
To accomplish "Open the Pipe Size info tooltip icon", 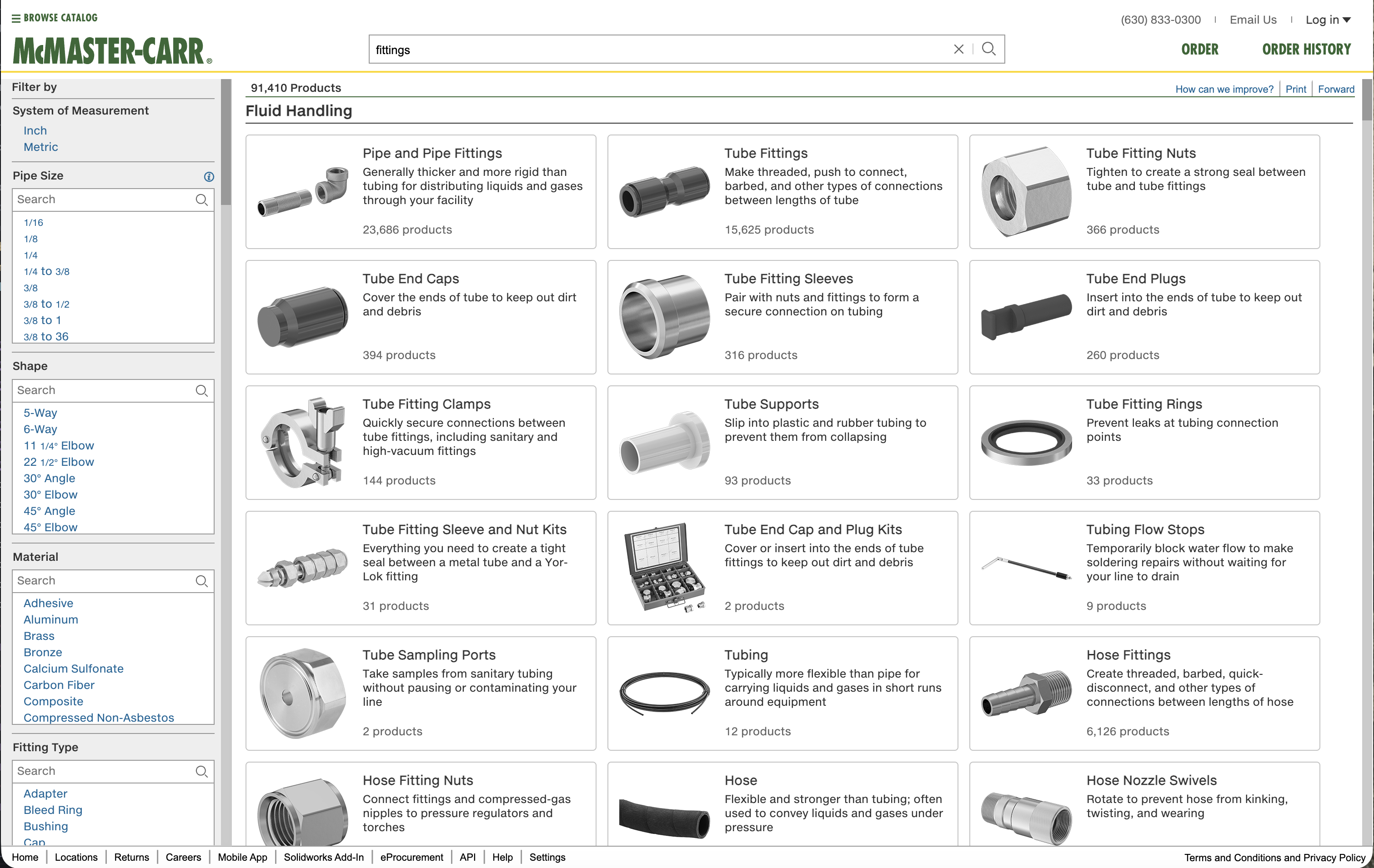I will click(x=209, y=177).
